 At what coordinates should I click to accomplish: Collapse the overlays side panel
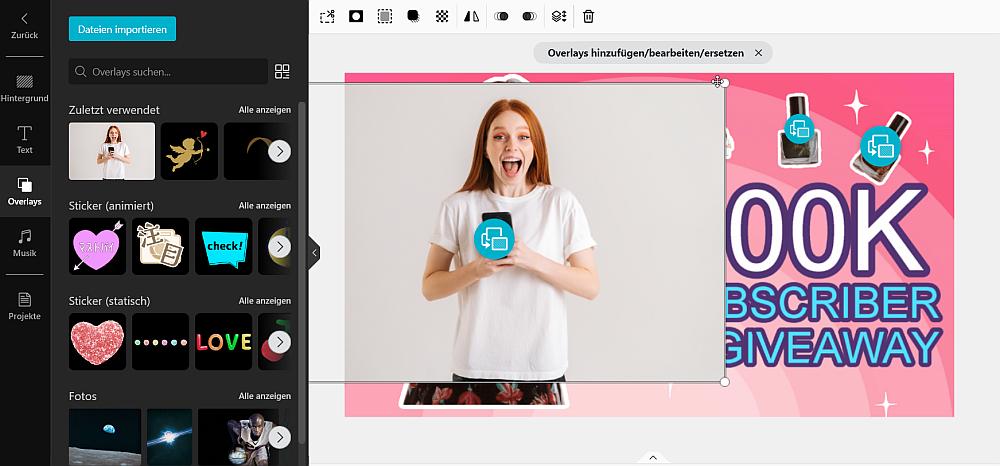coord(314,252)
